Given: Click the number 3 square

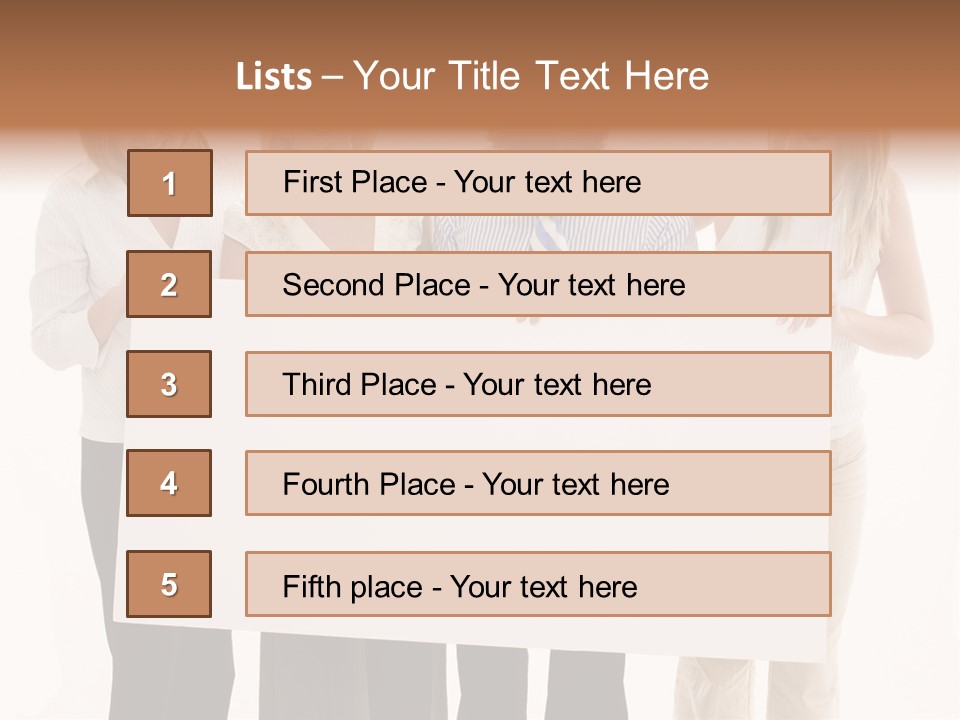Looking at the screenshot, I should click(x=170, y=384).
